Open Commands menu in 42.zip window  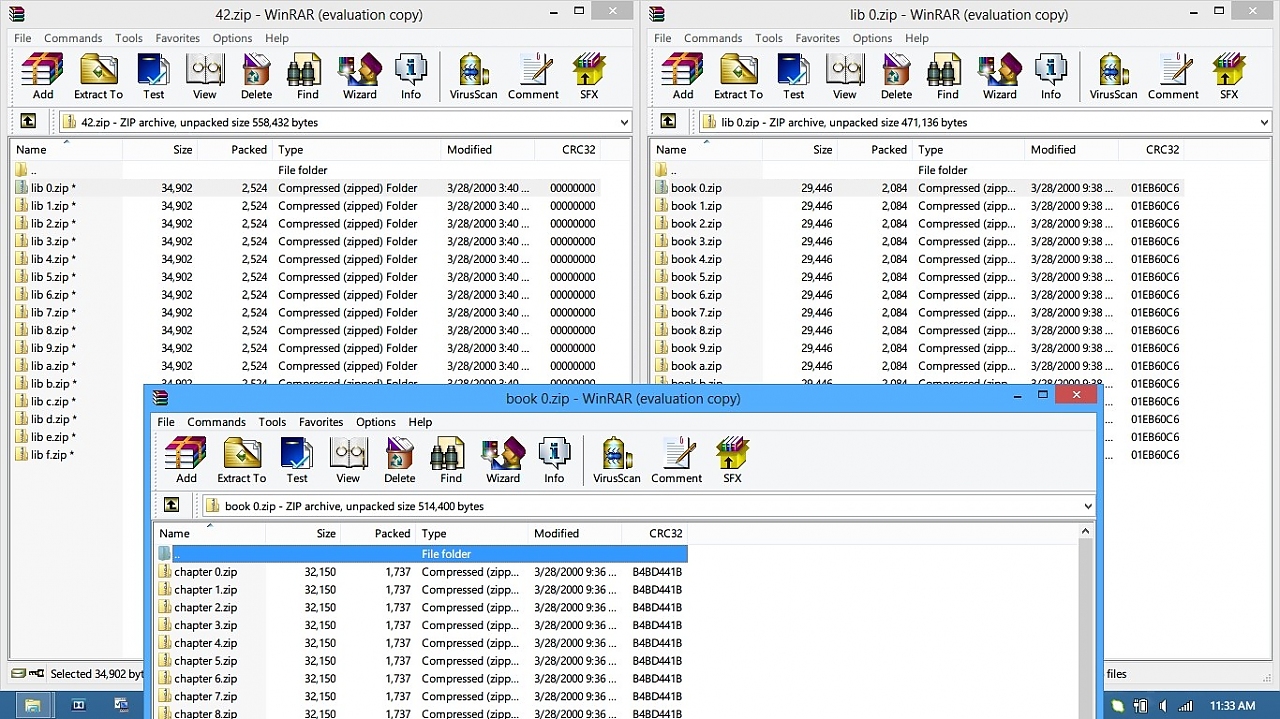(x=73, y=38)
